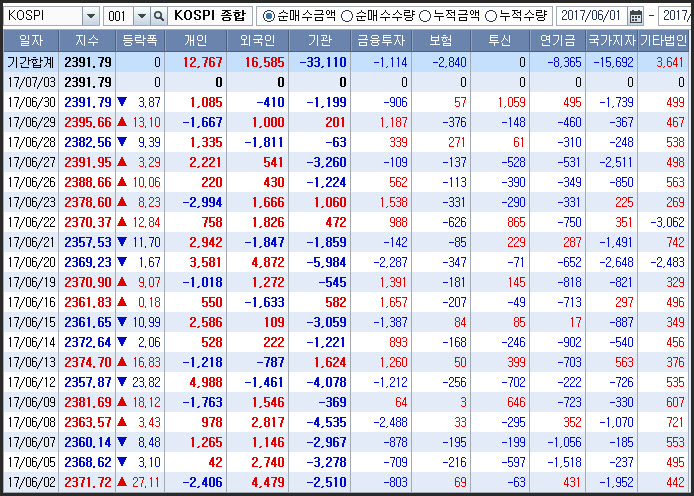Click the 기간합계 기관 total -33,110
This screenshot has width=694, height=496.
pos(323,62)
